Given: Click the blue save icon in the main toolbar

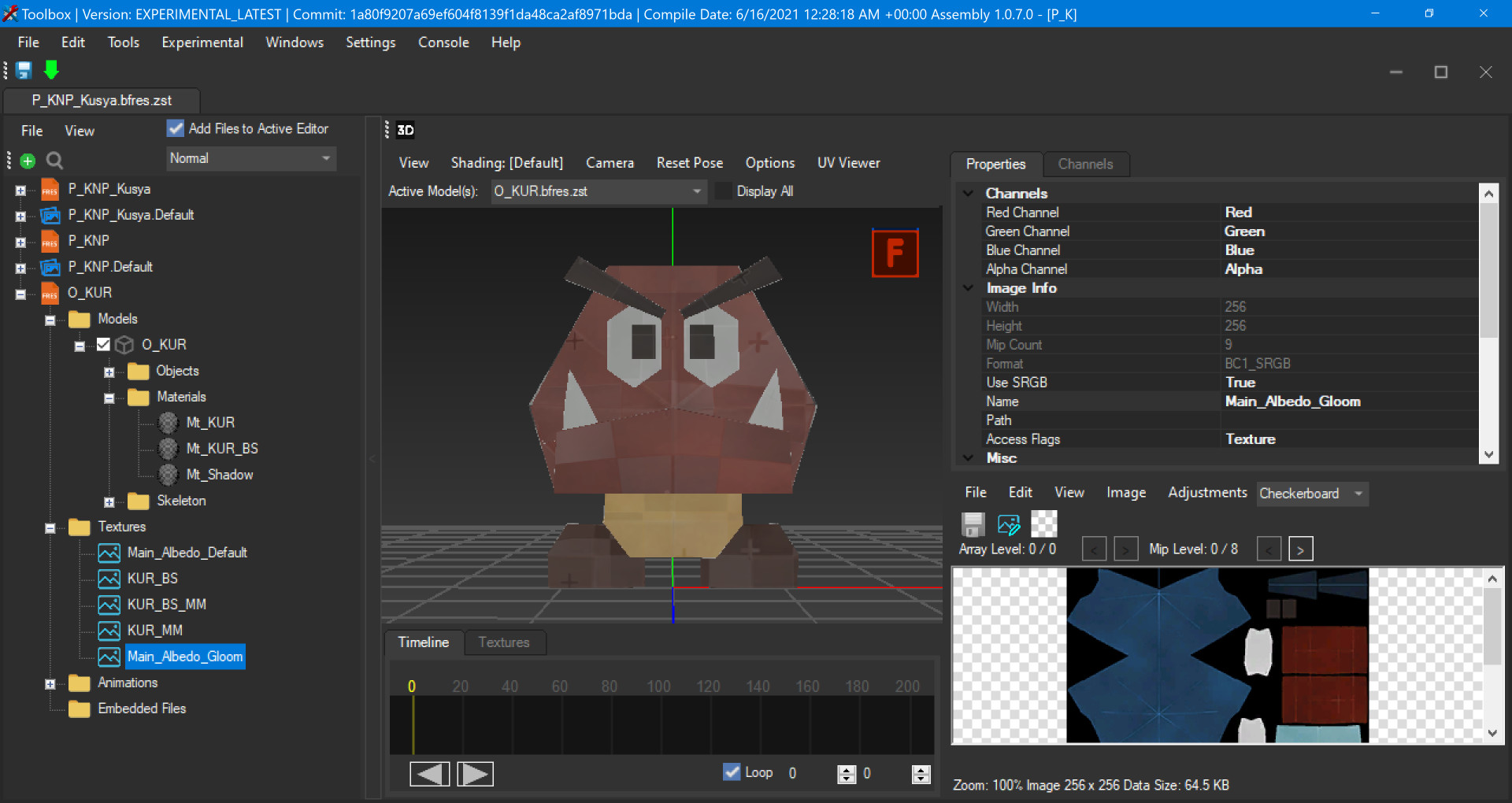Looking at the screenshot, I should coord(24,70).
